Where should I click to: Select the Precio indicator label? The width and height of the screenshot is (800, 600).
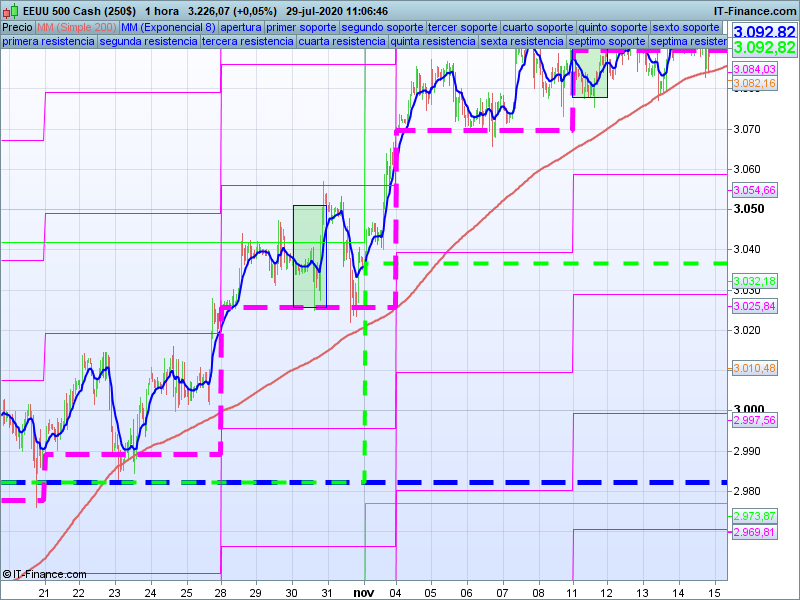(17, 27)
